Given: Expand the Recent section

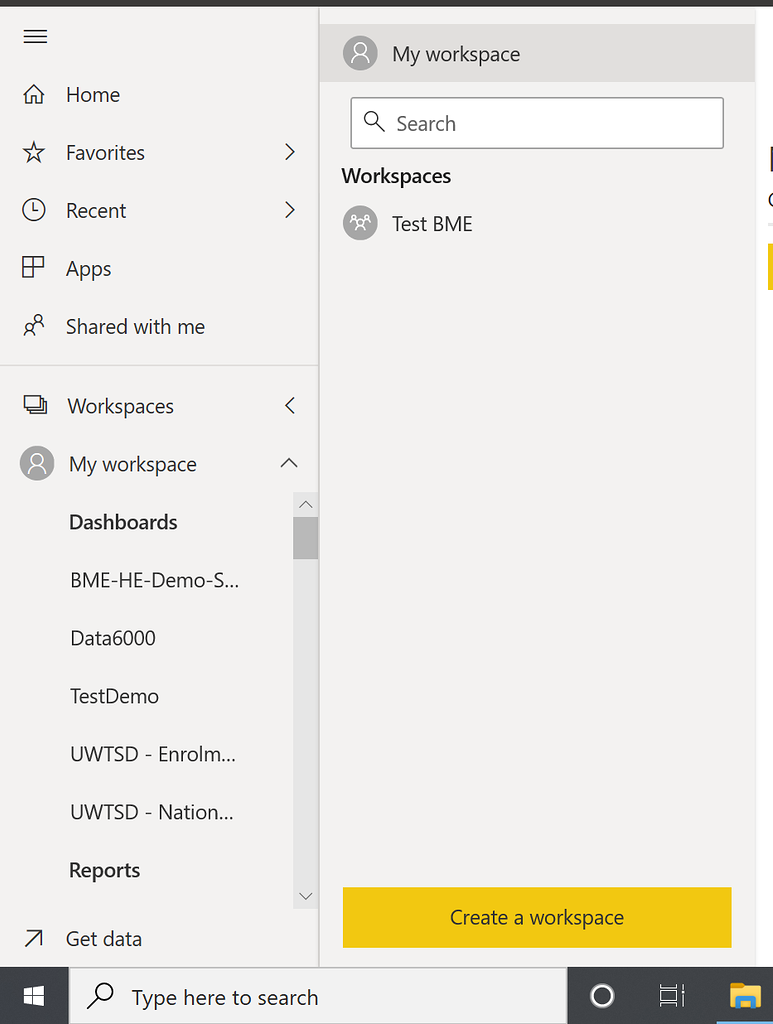Looking at the screenshot, I should pos(289,210).
